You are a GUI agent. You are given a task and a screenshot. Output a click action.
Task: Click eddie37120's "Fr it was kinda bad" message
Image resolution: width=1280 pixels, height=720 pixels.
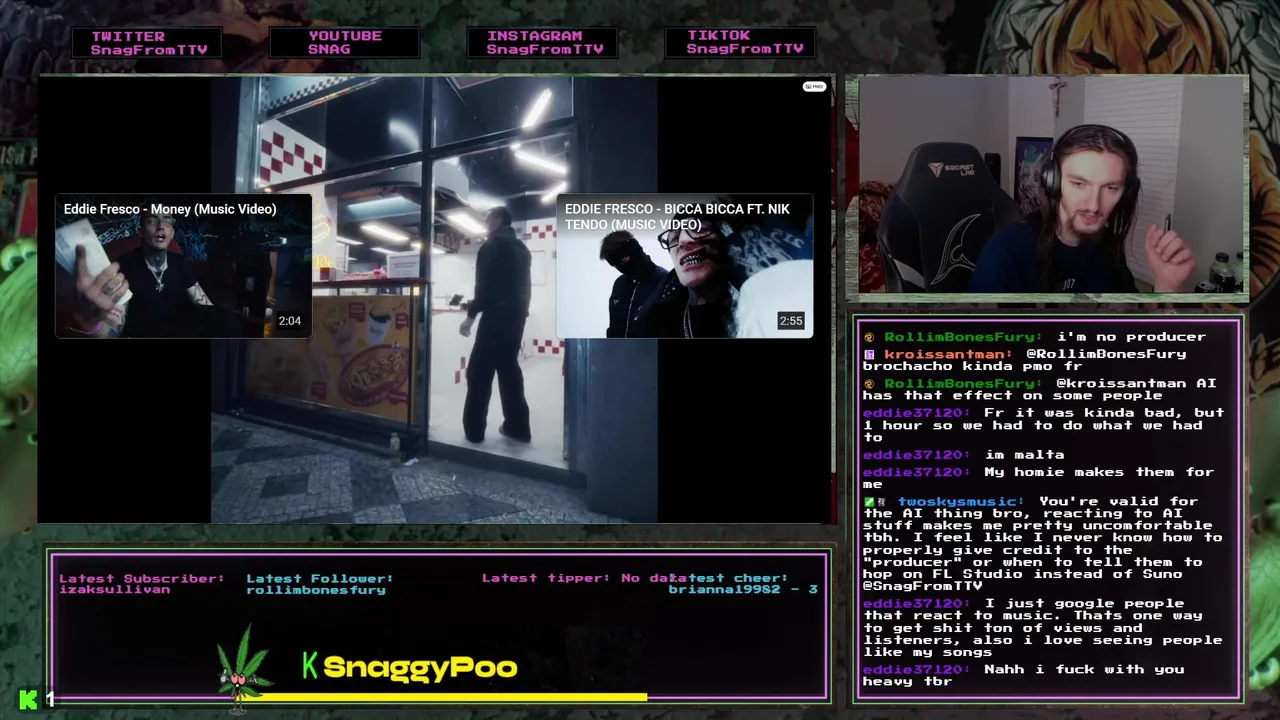tap(1044, 425)
